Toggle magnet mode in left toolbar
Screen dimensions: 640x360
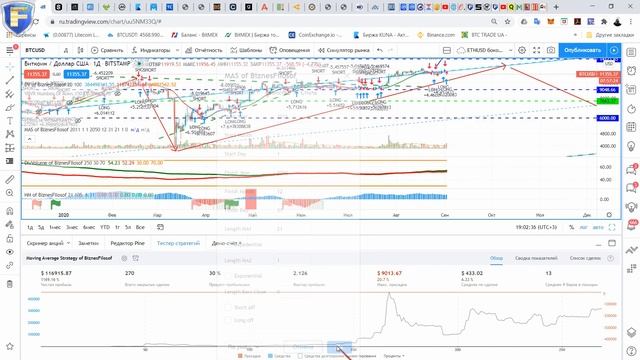pos(10,211)
